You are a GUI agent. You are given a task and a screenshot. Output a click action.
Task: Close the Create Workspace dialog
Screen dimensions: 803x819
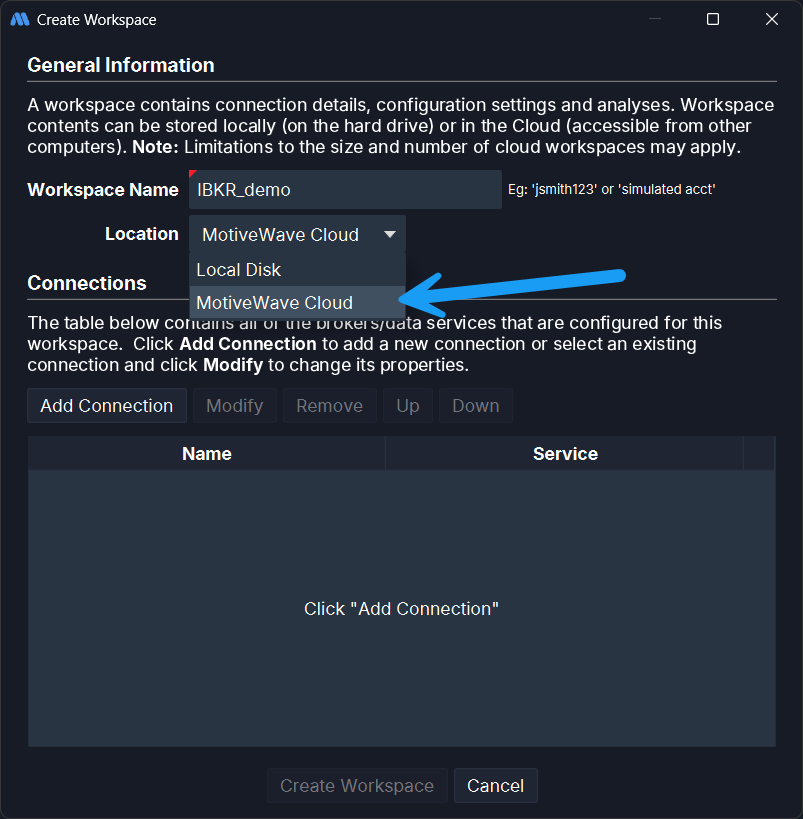(772, 19)
